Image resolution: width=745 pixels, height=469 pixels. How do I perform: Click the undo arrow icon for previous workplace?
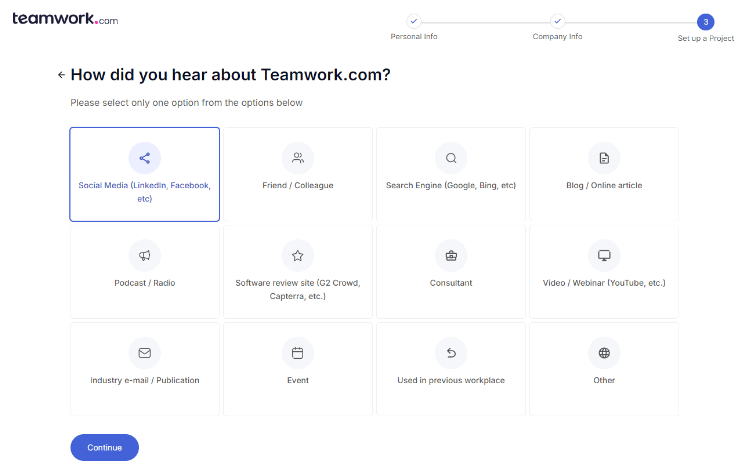click(451, 353)
